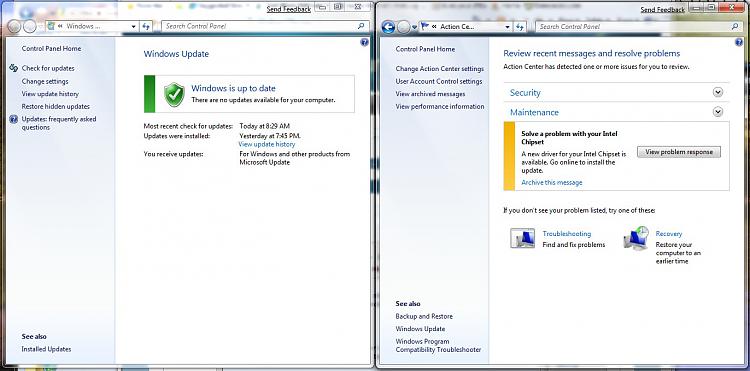Image resolution: width=750 pixels, height=371 pixels.
Task: Click 'Windows is up to date' text
Action: (x=233, y=88)
